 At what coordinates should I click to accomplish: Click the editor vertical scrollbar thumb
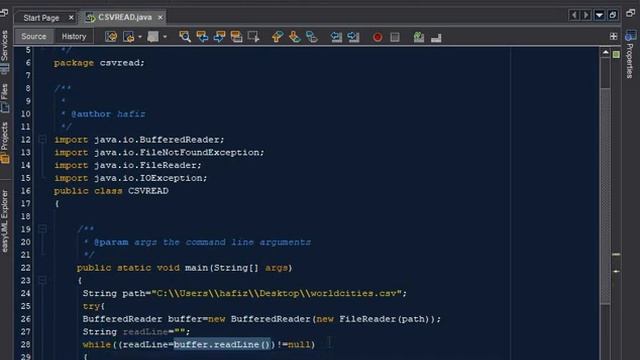605,196
